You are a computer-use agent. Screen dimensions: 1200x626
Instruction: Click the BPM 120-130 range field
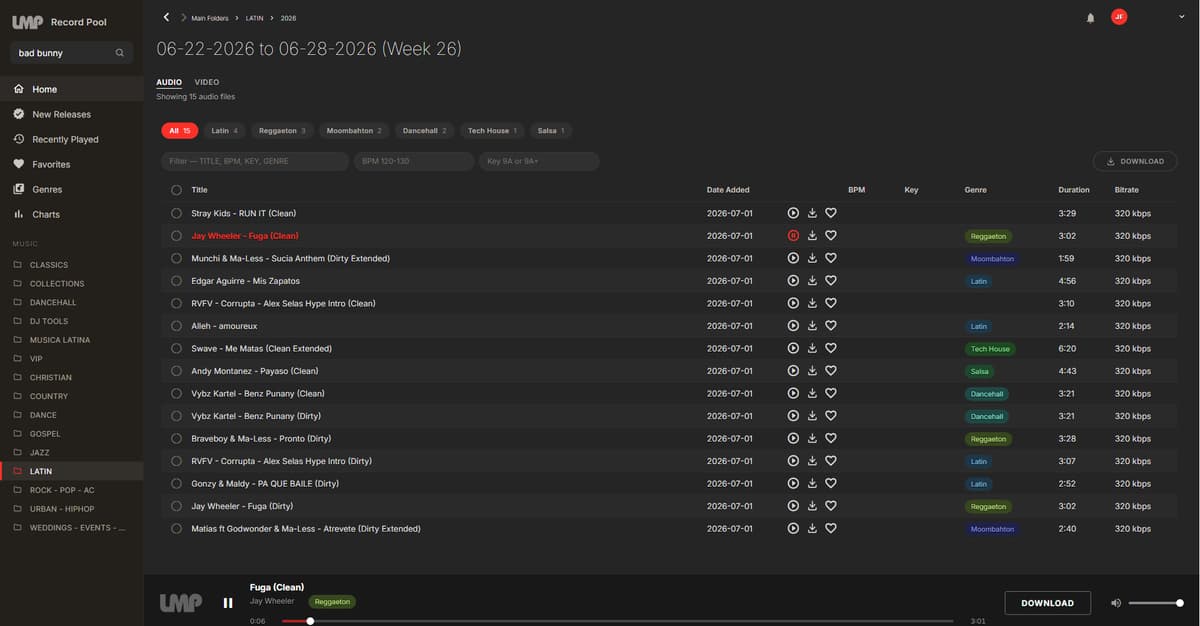(414, 161)
